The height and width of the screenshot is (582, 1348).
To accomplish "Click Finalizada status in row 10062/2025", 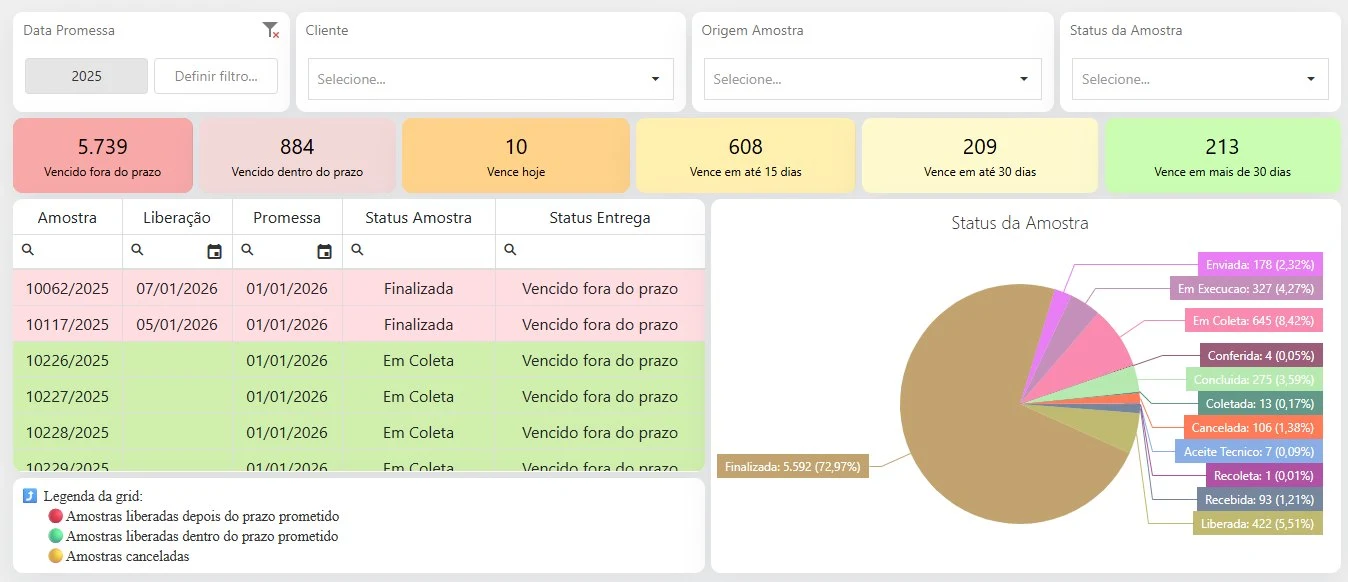I will coord(418,288).
